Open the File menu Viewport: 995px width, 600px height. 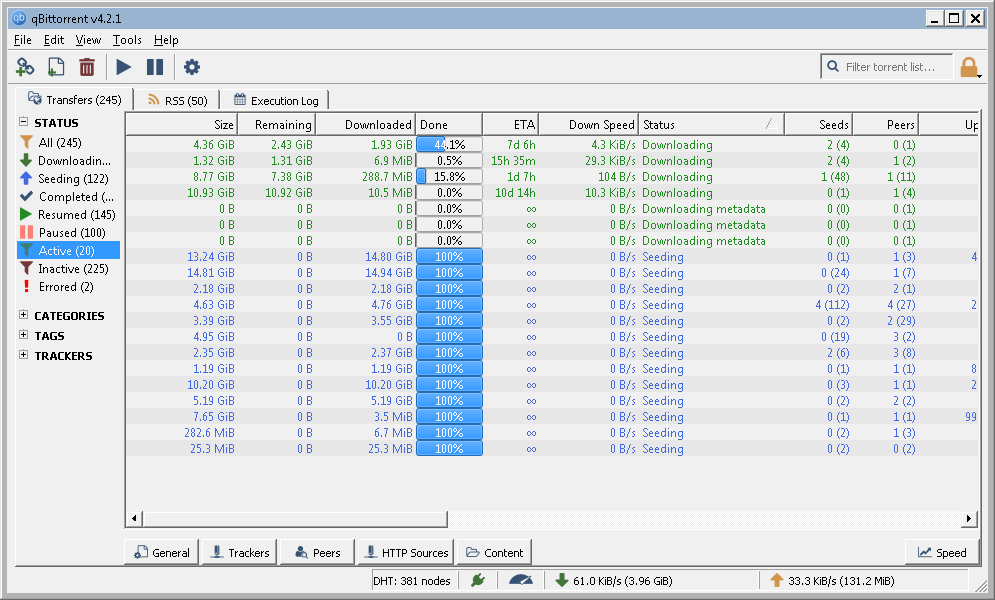pyautogui.click(x=23, y=40)
